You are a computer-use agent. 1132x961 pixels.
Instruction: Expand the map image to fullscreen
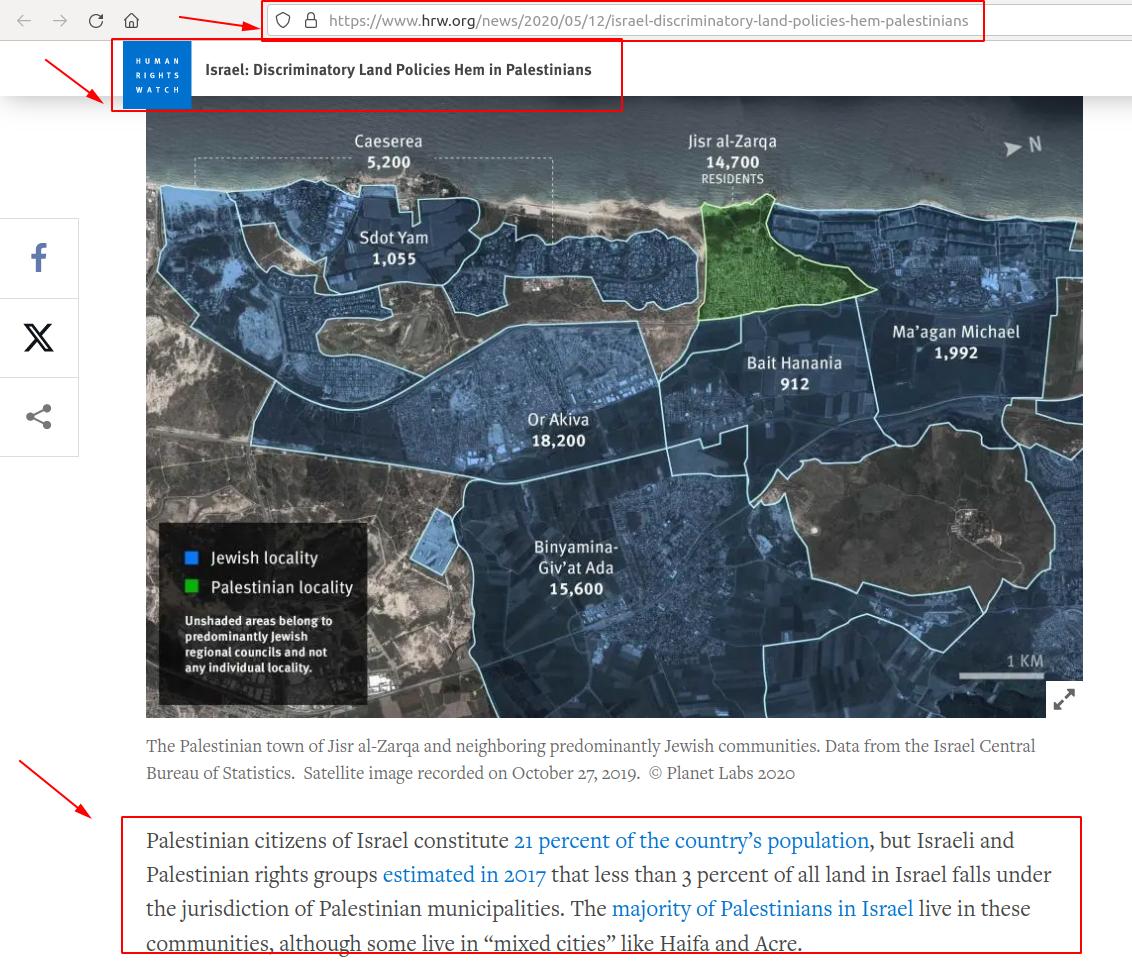[x=1064, y=699]
